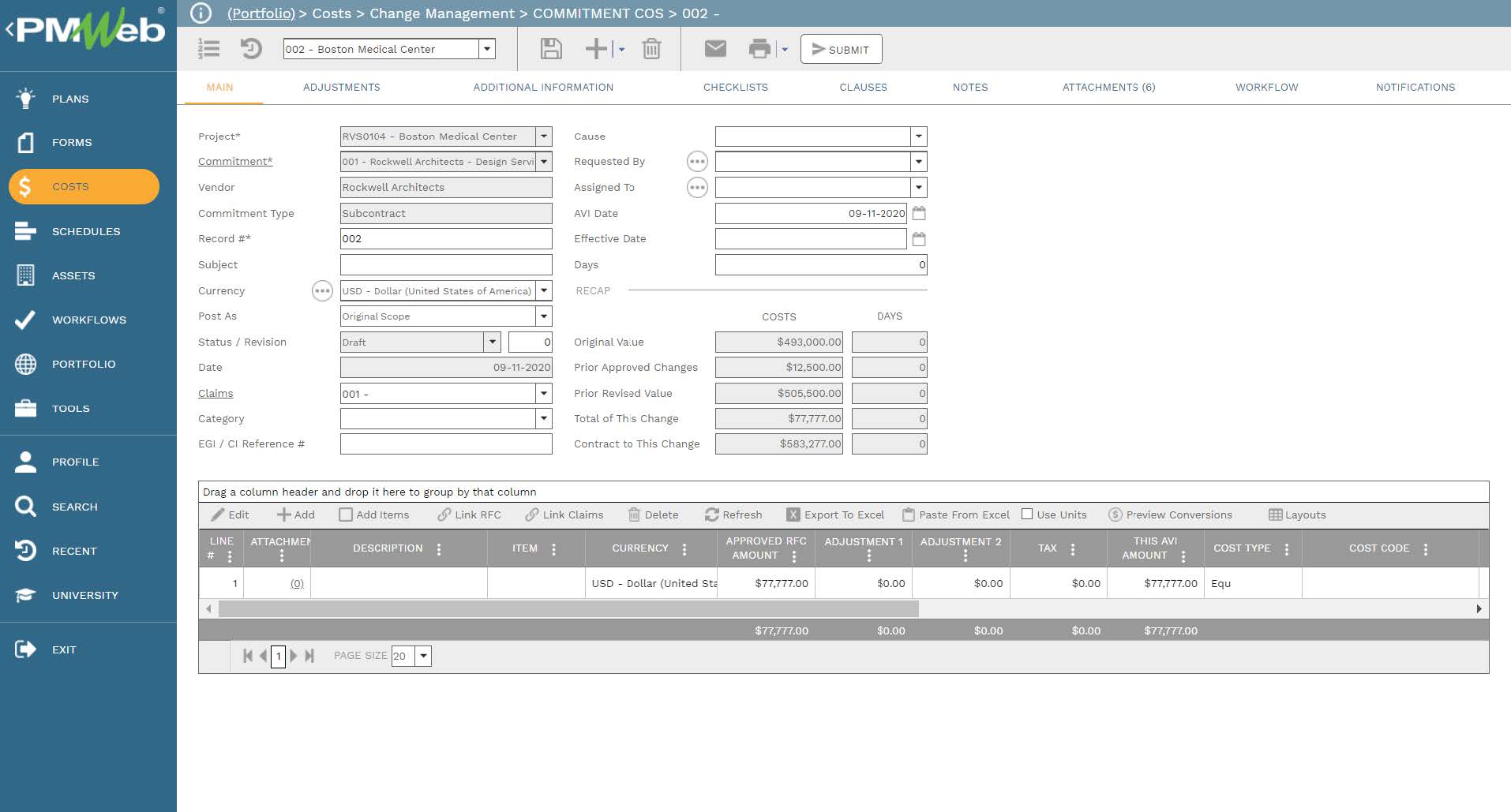
Task: Click the Claims label link
Action: (216, 393)
